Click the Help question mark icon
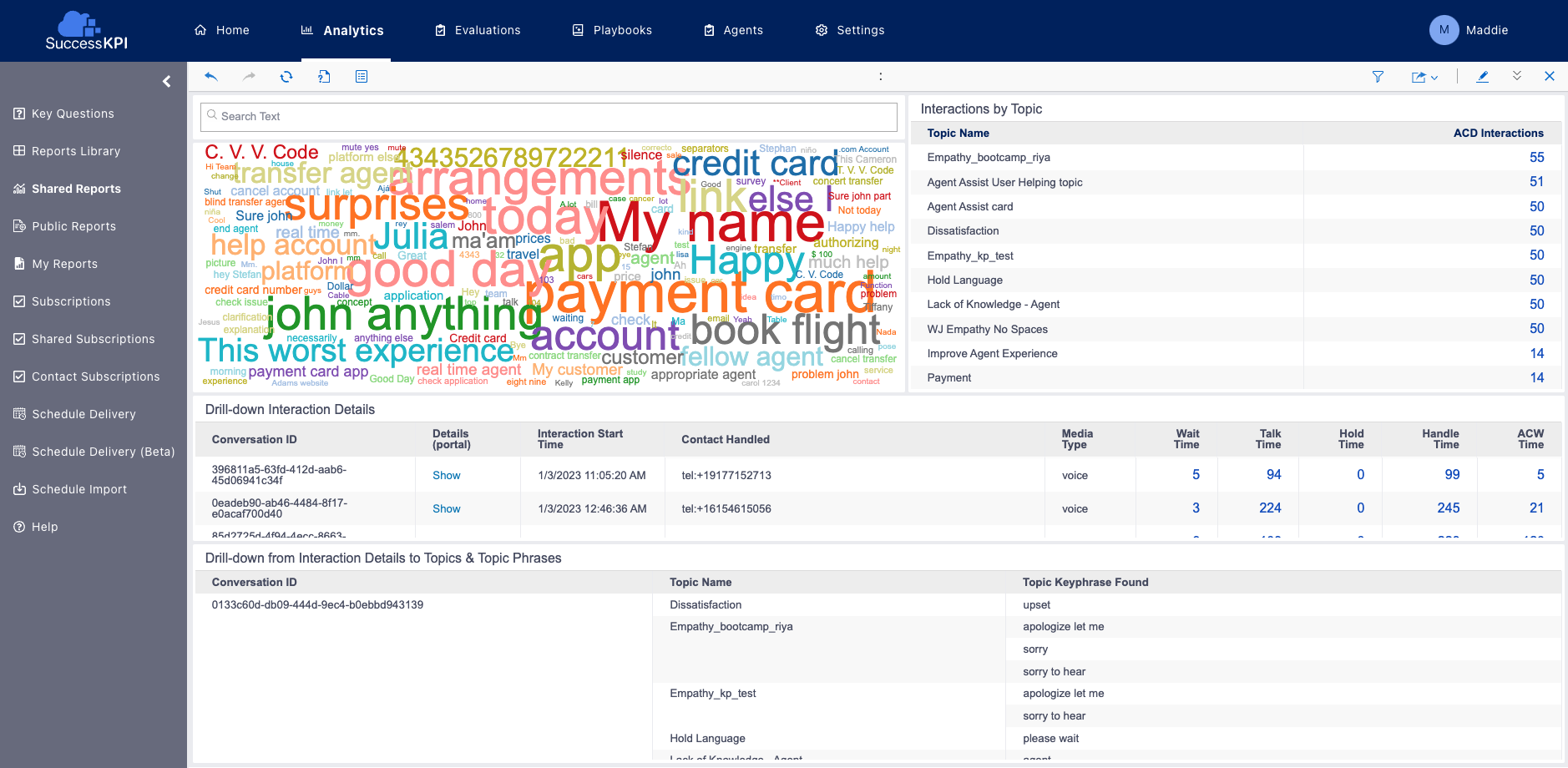This screenshot has width=1568, height=768. coord(19,527)
